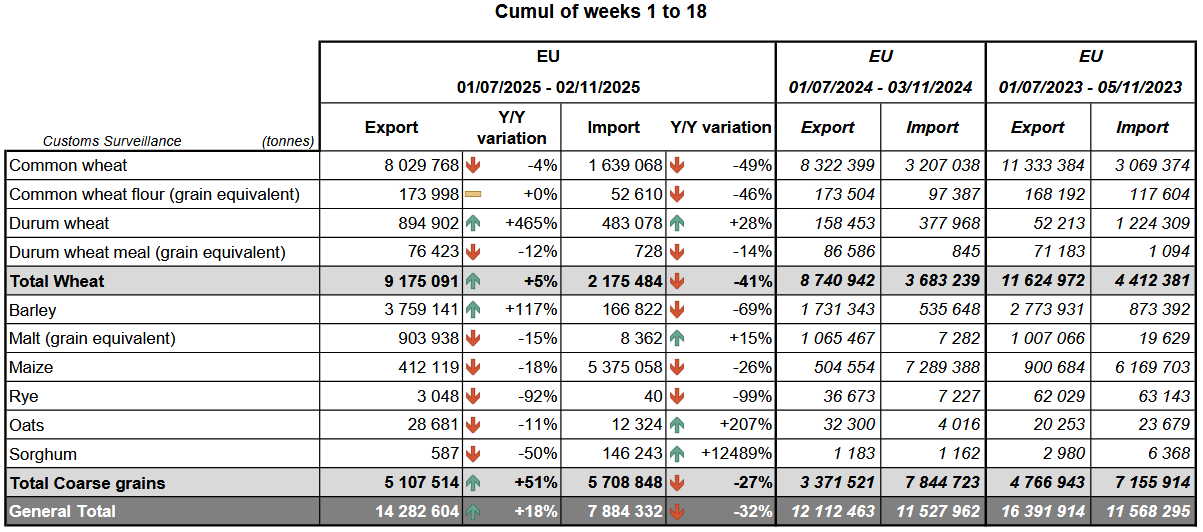Screen dimensions: 1203x532
Task: Click the green up arrow for Barley export variation
Action: pyautogui.click(x=473, y=310)
